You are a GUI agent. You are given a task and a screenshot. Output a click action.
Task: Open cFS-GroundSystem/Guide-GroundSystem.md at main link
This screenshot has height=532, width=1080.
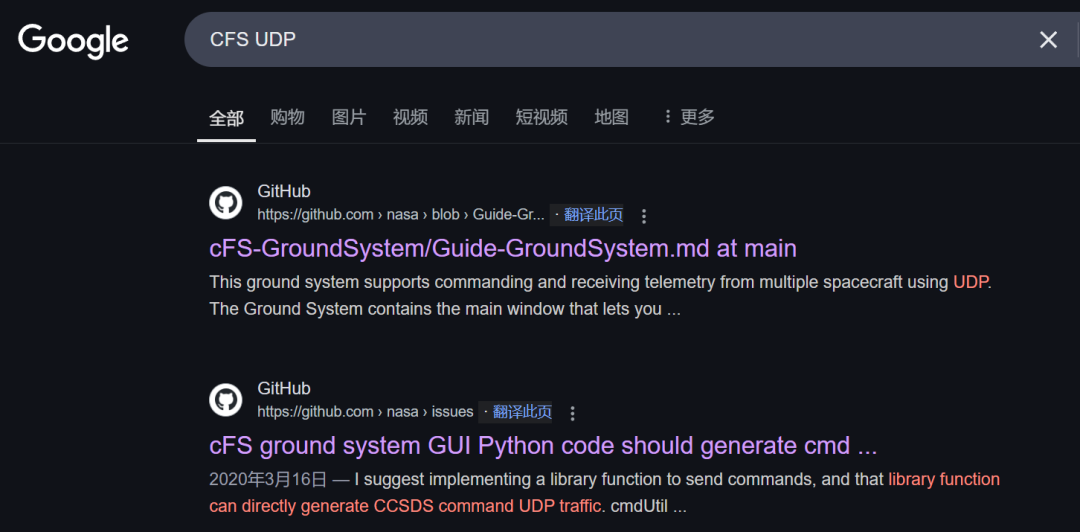[x=503, y=248]
